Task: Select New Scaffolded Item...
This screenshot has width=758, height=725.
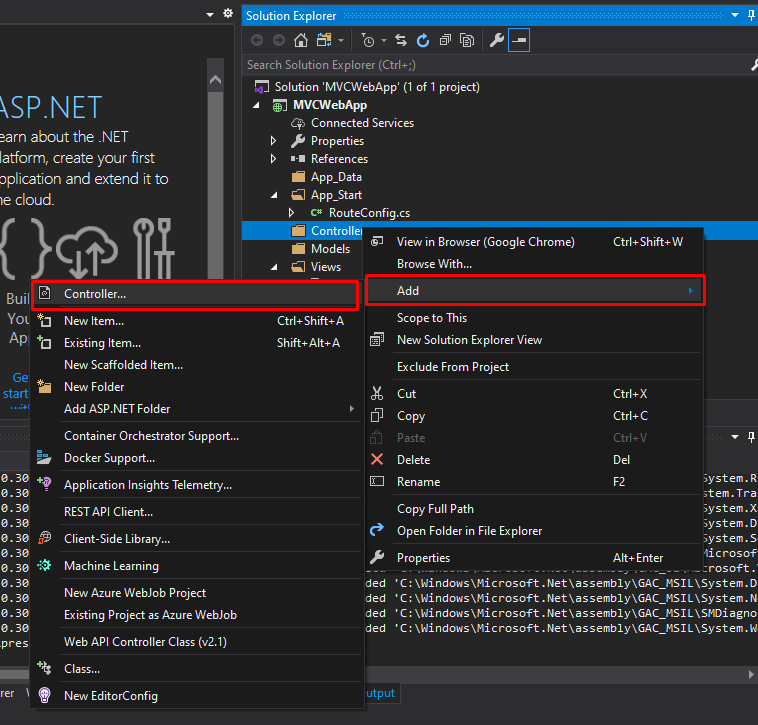Action: coord(196,365)
